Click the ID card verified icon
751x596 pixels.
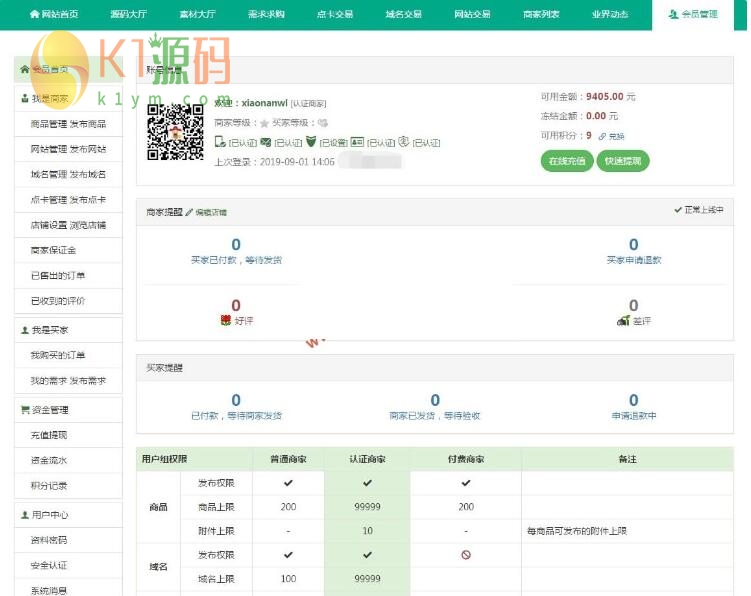pos(357,141)
